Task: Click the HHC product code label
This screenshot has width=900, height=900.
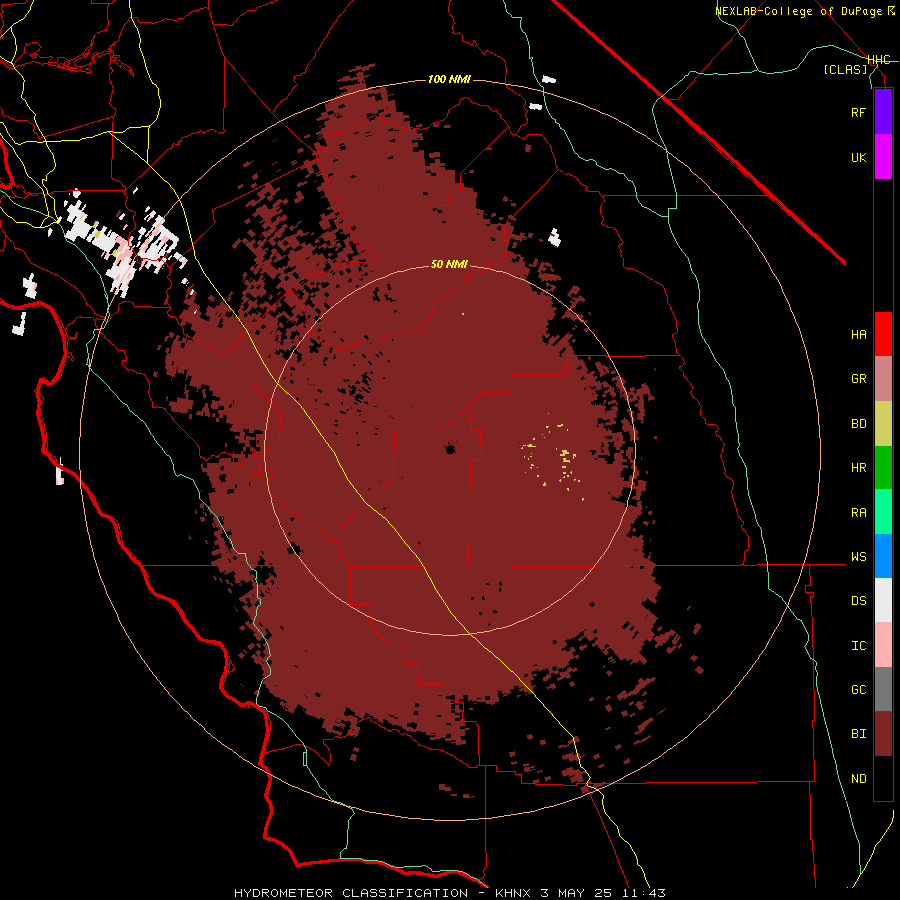Action: (879, 60)
